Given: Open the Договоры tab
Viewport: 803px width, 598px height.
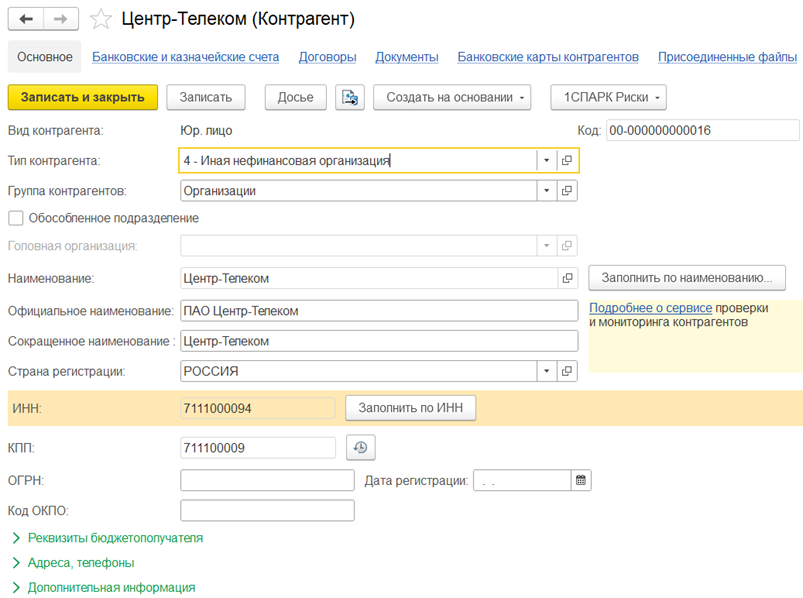Looking at the screenshot, I should click(x=327, y=57).
